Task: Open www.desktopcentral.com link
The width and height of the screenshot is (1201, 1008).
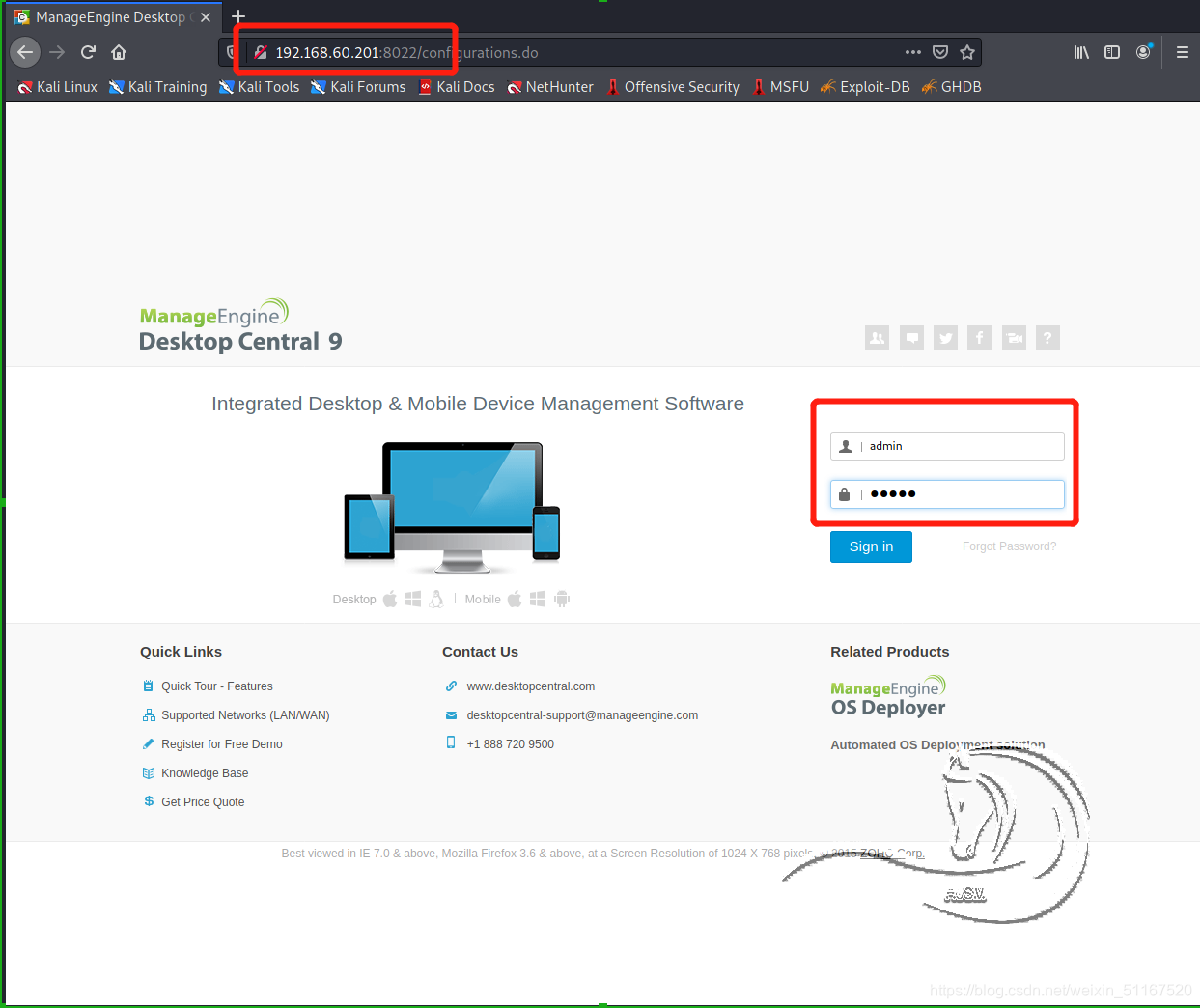Action: click(x=530, y=686)
